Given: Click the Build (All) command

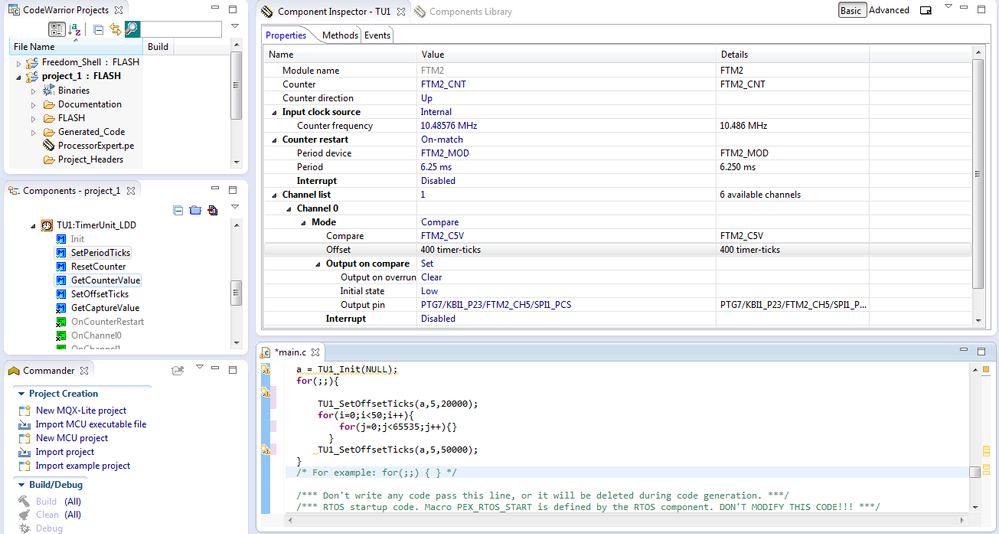Looking at the screenshot, I should coord(58,502).
